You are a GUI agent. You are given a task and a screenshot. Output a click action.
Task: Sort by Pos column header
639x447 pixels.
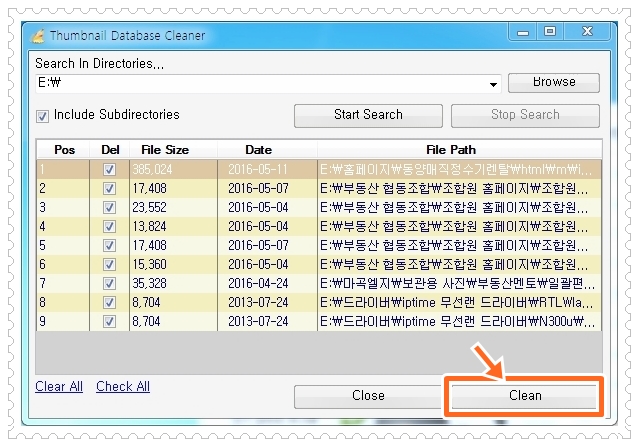point(63,150)
